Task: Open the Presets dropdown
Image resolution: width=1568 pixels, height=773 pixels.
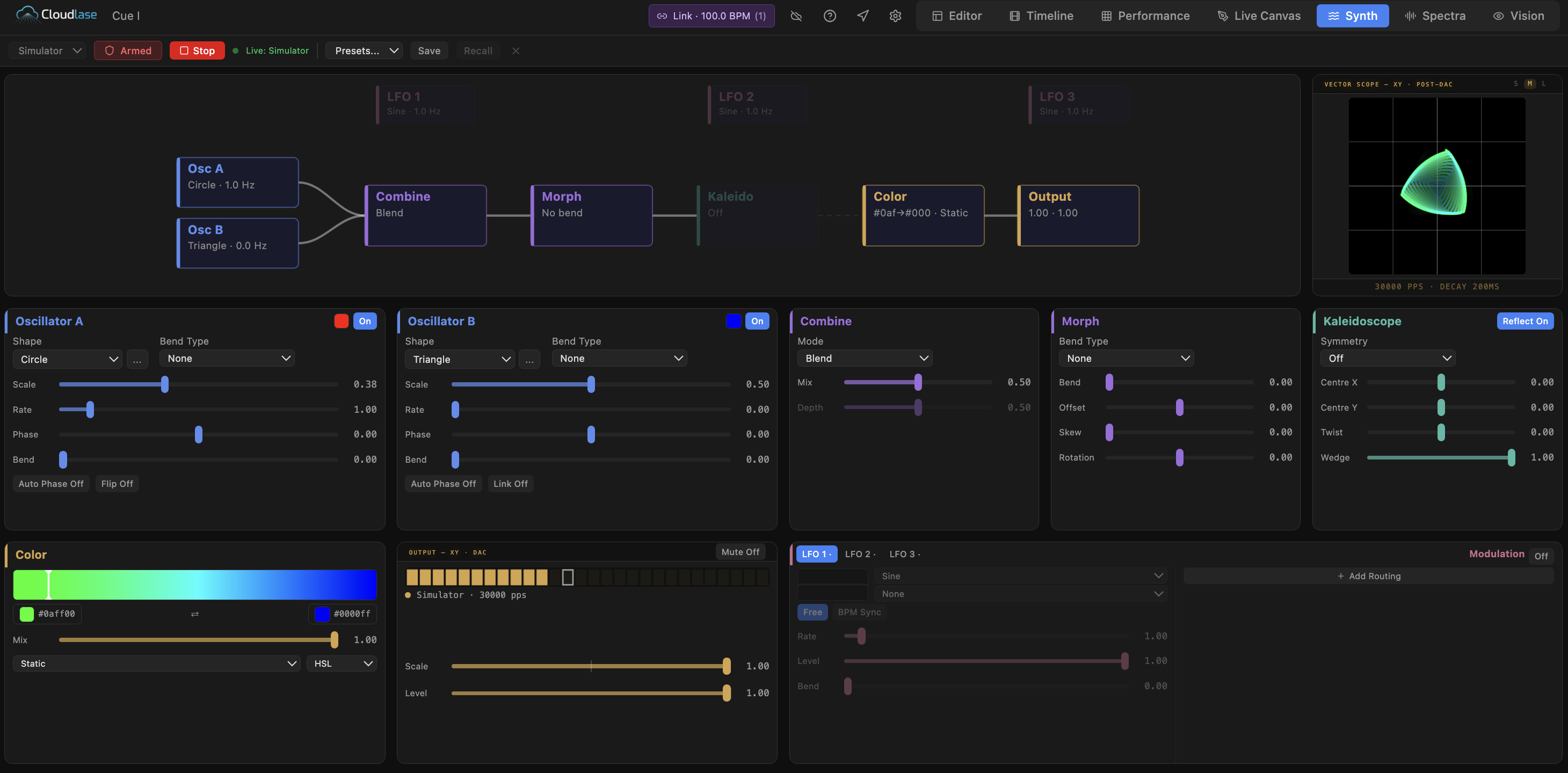Action: tap(364, 50)
